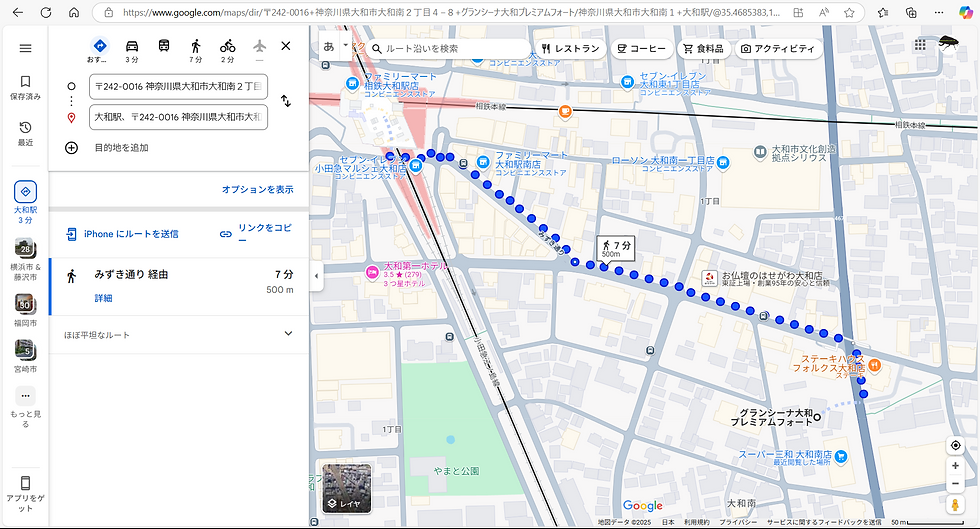Image resolution: width=980 pixels, height=529 pixels.
Task: Filter by groceries (食料品)
Action: point(703,48)
